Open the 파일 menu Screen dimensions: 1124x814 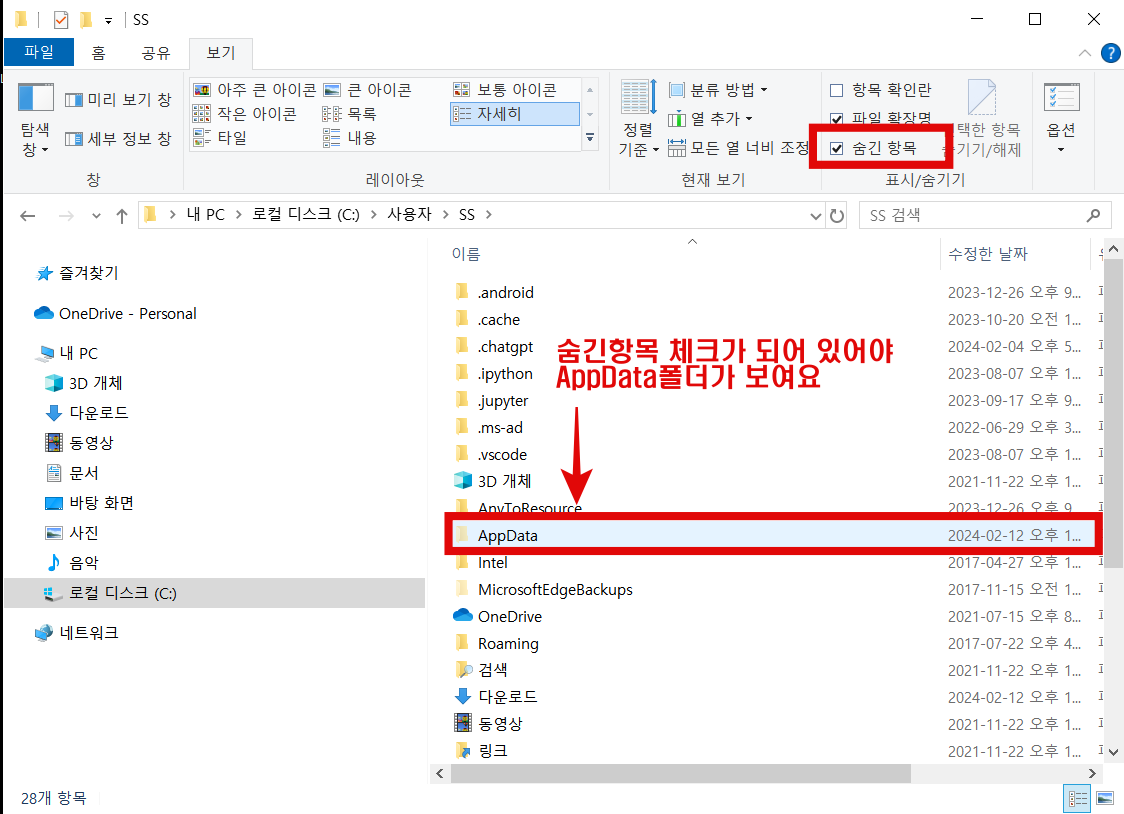click(x=38, y=53)
